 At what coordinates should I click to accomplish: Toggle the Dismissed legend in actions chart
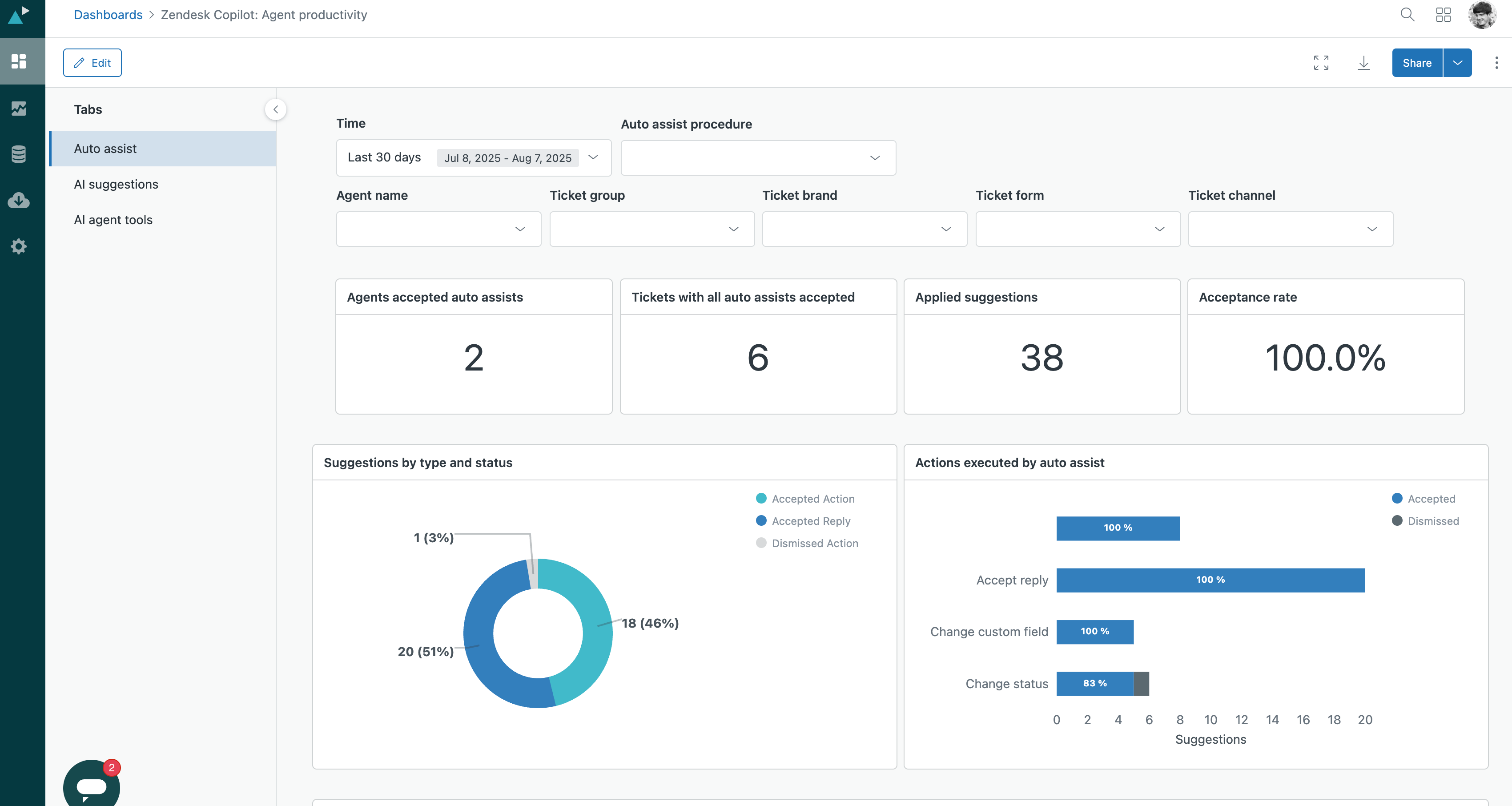(1432, 521)
